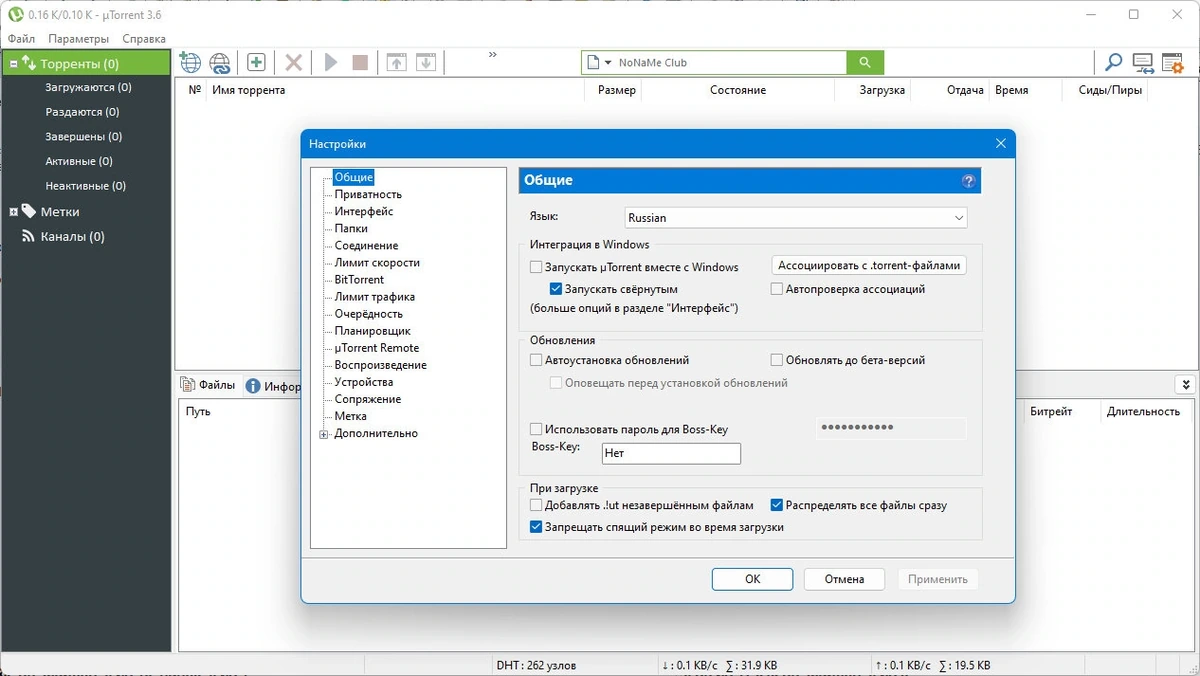Click the Применить button
Screen dimensions: 1200x676
coord(938,579)
